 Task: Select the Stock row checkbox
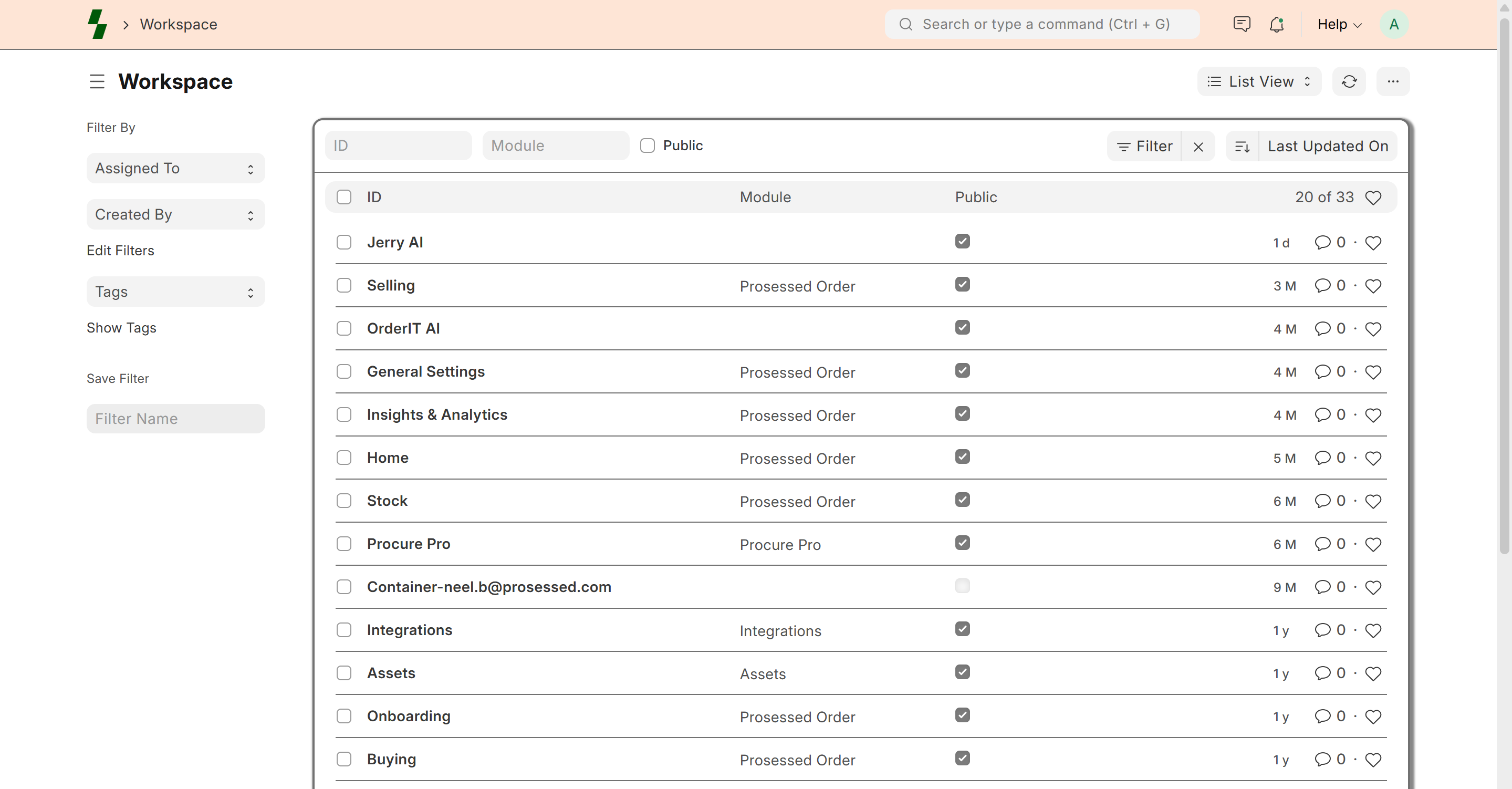click(x=344, y=501)
